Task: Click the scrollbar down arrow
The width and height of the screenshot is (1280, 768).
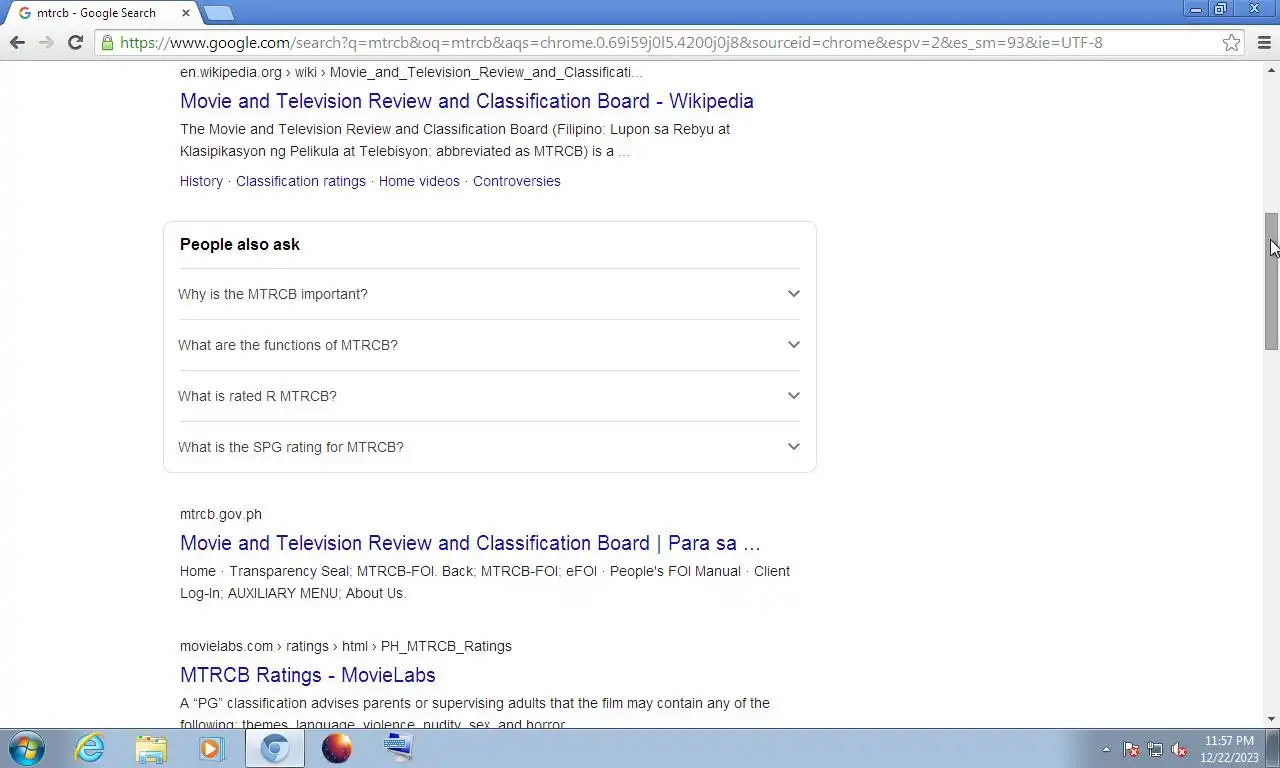Action: (1272, 719)
